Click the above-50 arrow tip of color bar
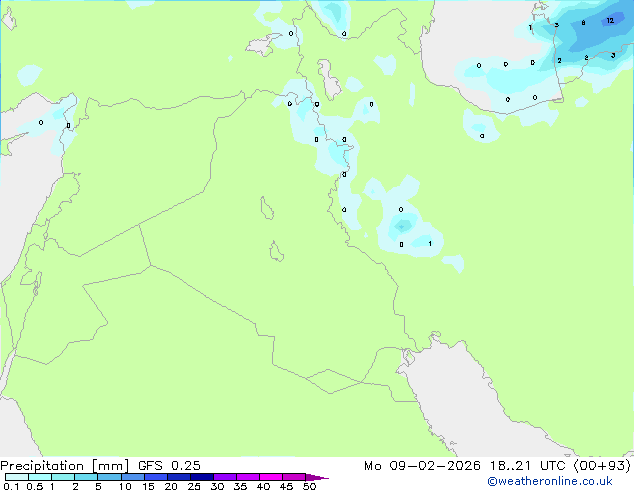The image size is (634, 490). pos(317,477)
